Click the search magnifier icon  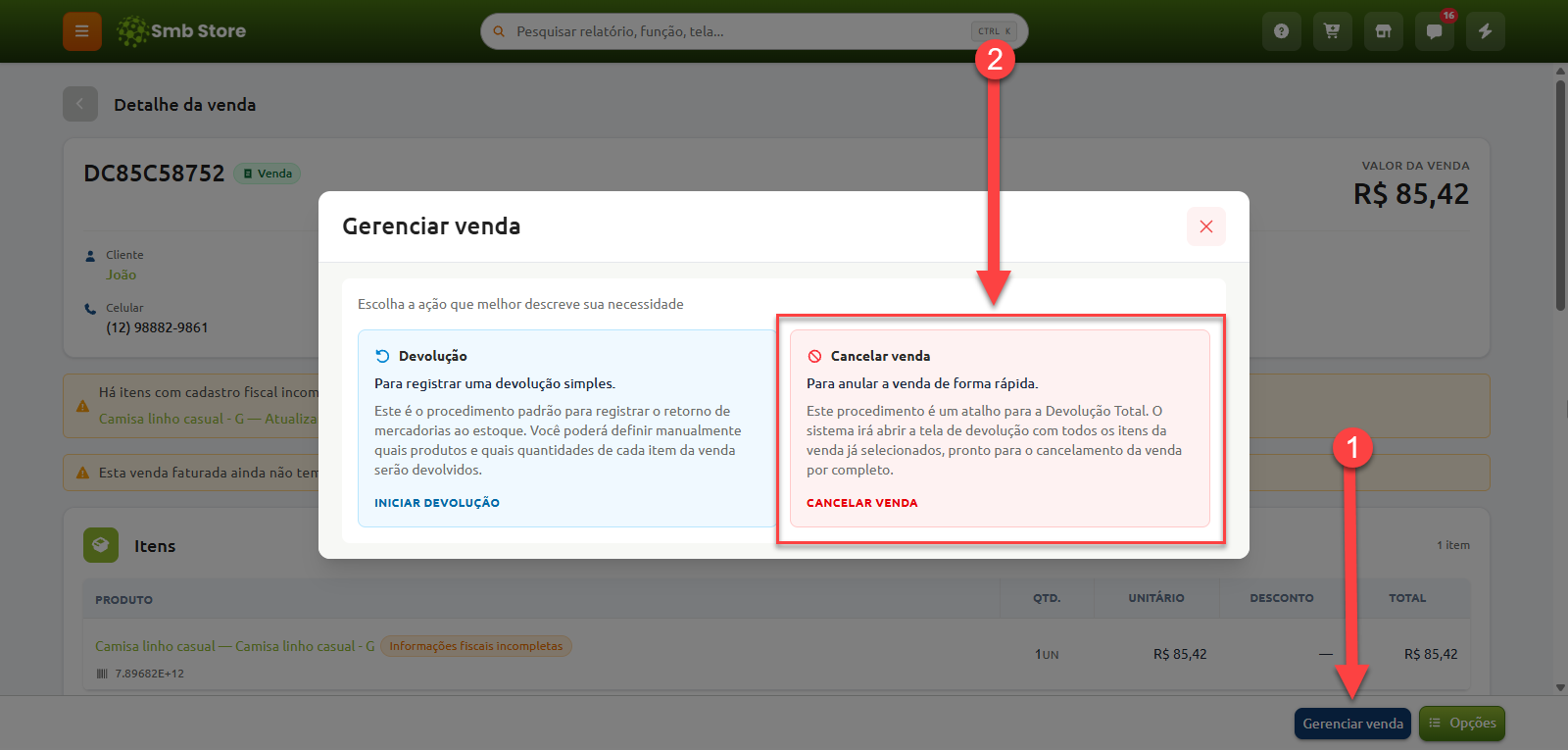click(499, 31)
